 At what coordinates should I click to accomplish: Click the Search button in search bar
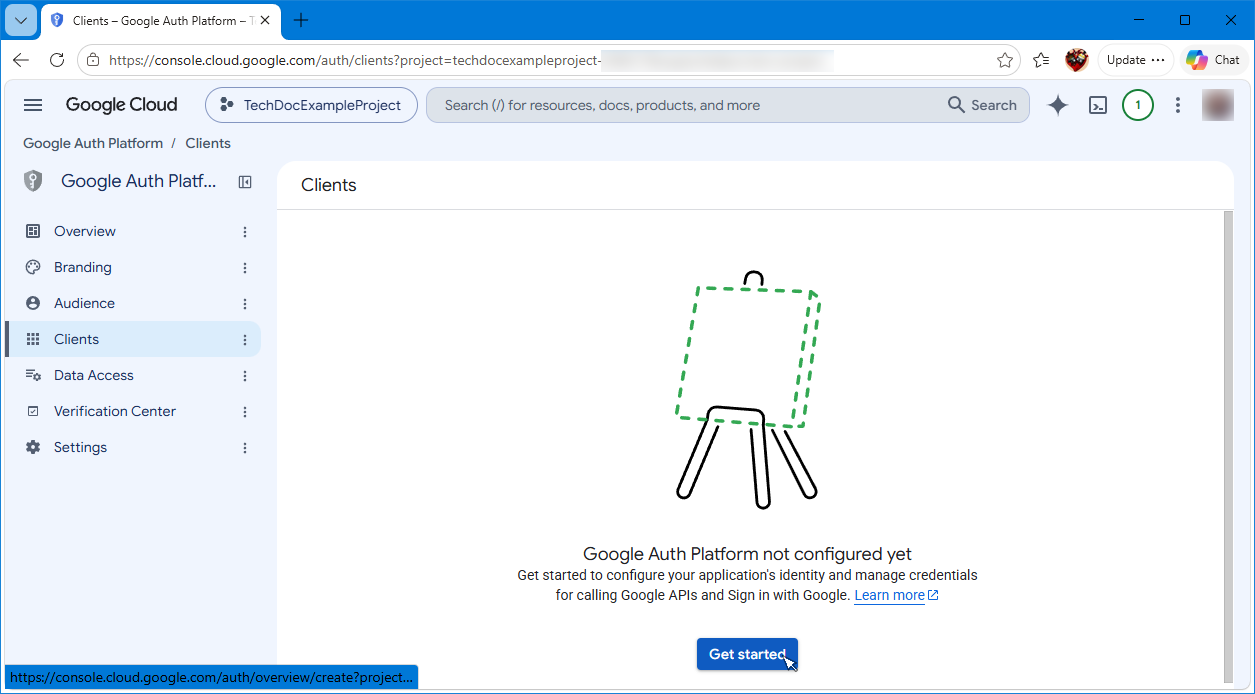(982, 105)
